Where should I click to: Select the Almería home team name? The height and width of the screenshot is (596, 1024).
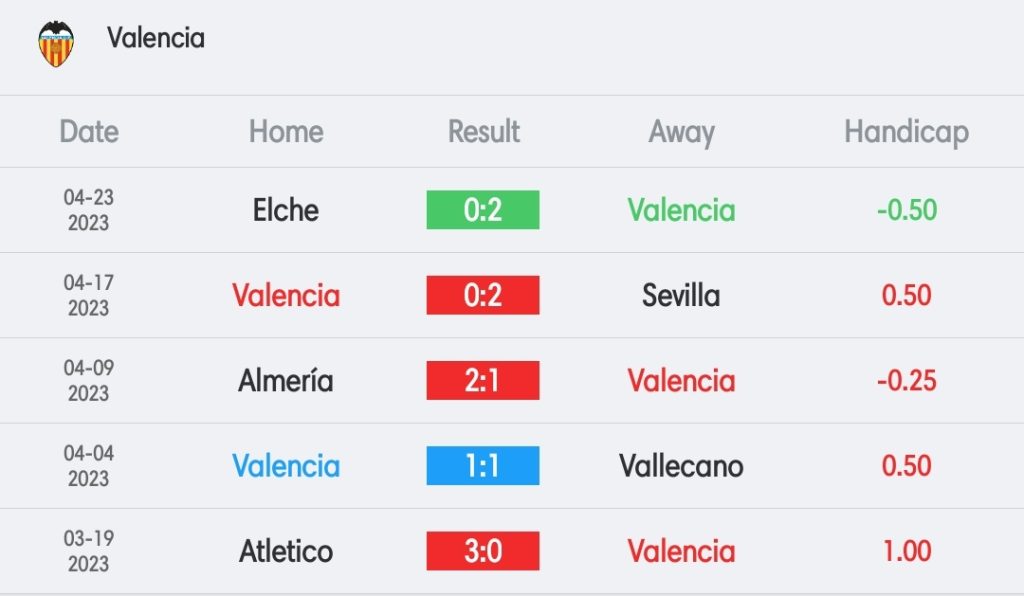285,381
